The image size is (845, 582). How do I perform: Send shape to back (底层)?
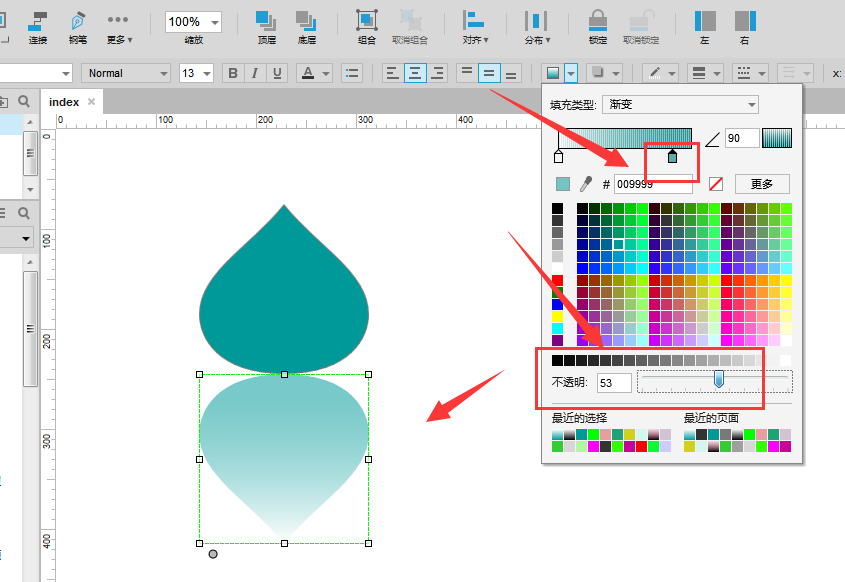tap(306, 28)
